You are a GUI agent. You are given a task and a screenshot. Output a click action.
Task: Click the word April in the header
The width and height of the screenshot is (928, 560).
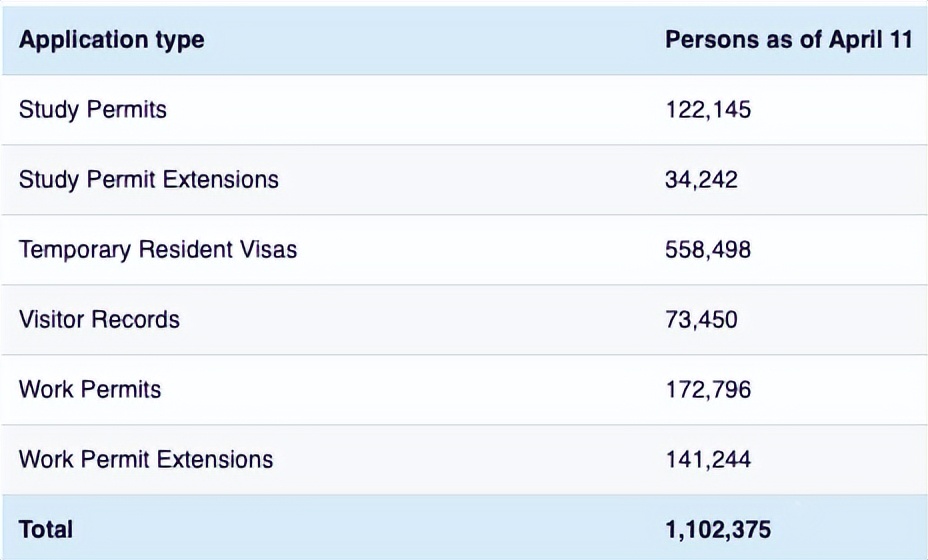(850, 41)
